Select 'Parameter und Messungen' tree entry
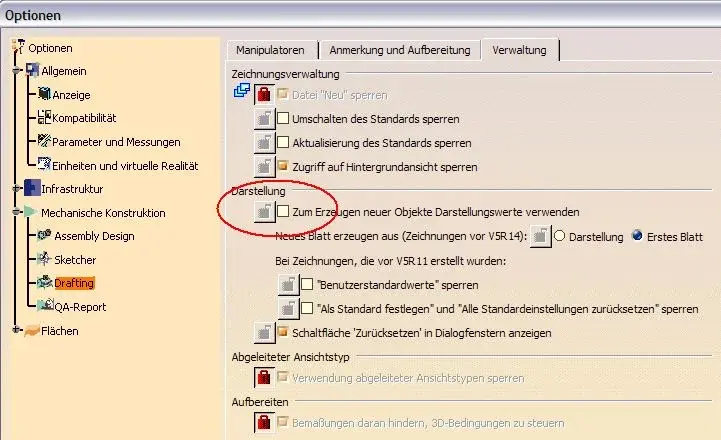Viewport: 721px width, 440px height. (x=116, y=142)
